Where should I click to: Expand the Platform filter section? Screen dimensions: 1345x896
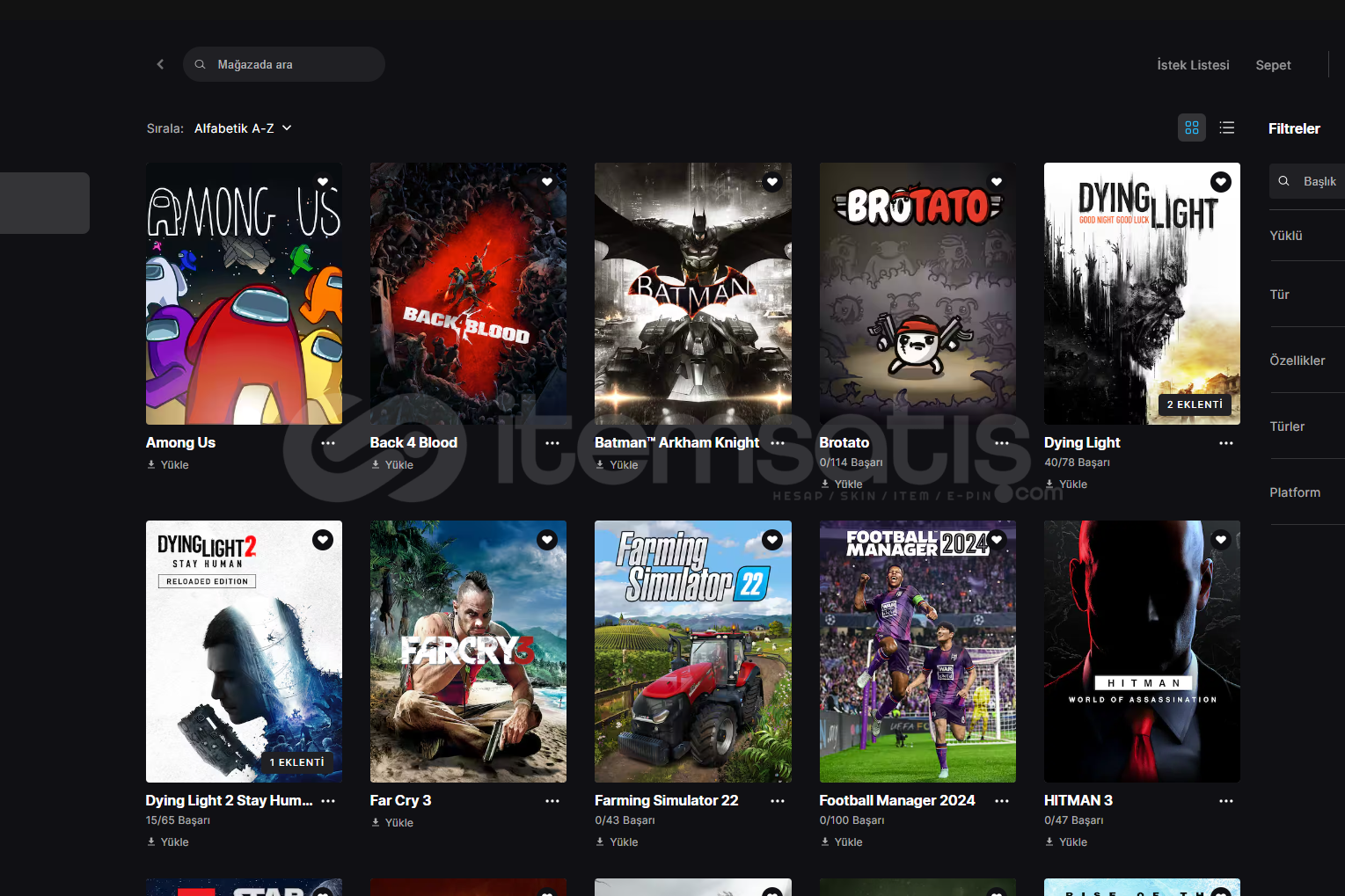pos(1307,492)
